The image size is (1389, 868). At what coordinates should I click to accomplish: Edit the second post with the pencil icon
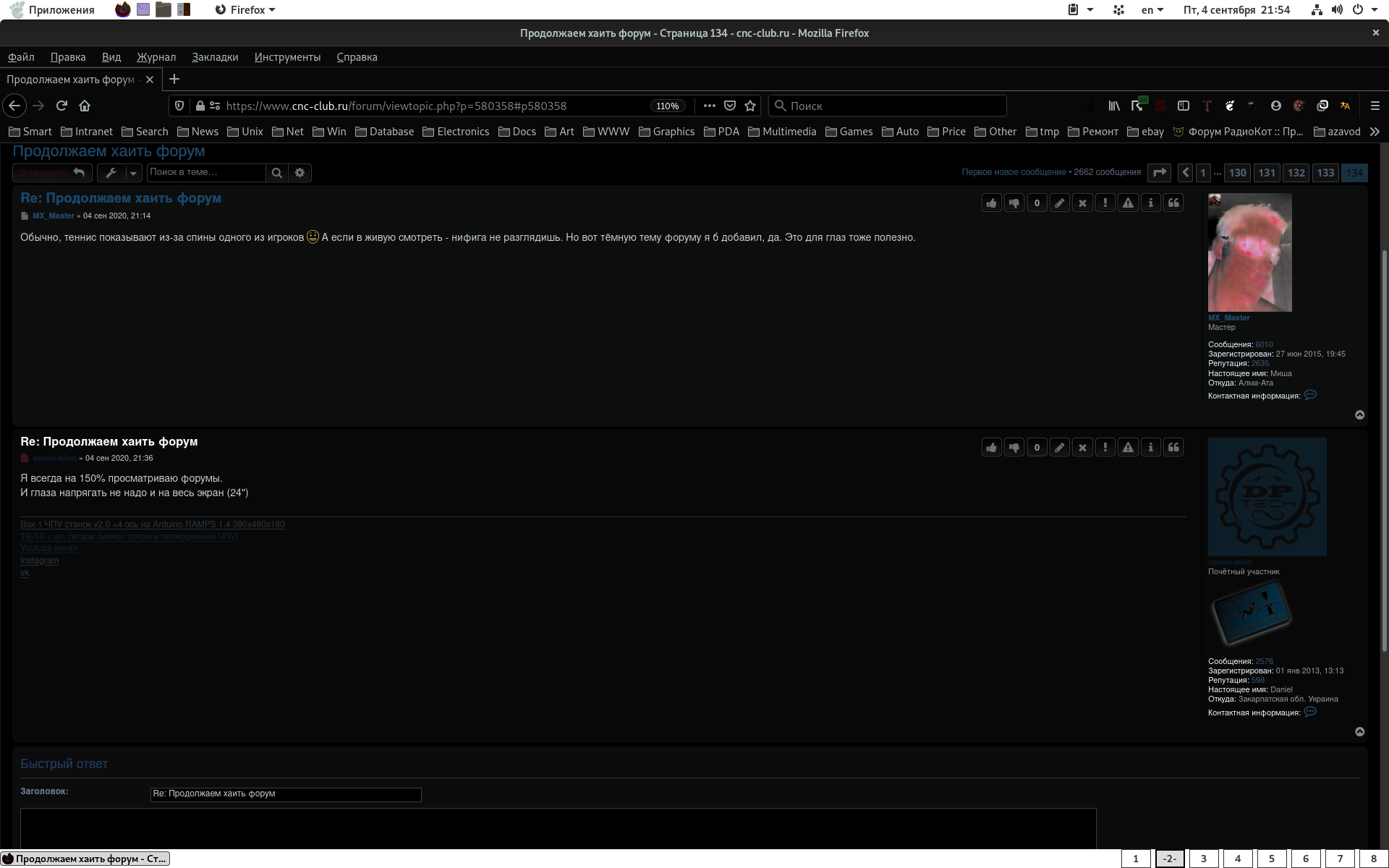point(1059,448)
